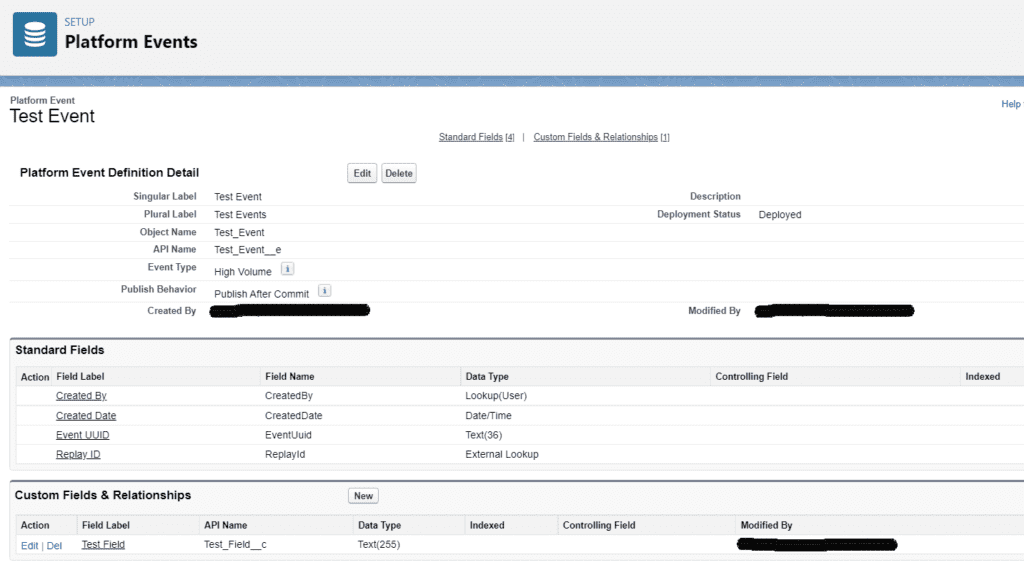Open Test Field label link
The height and width of the screenshot is (565, 1024).
103,544
